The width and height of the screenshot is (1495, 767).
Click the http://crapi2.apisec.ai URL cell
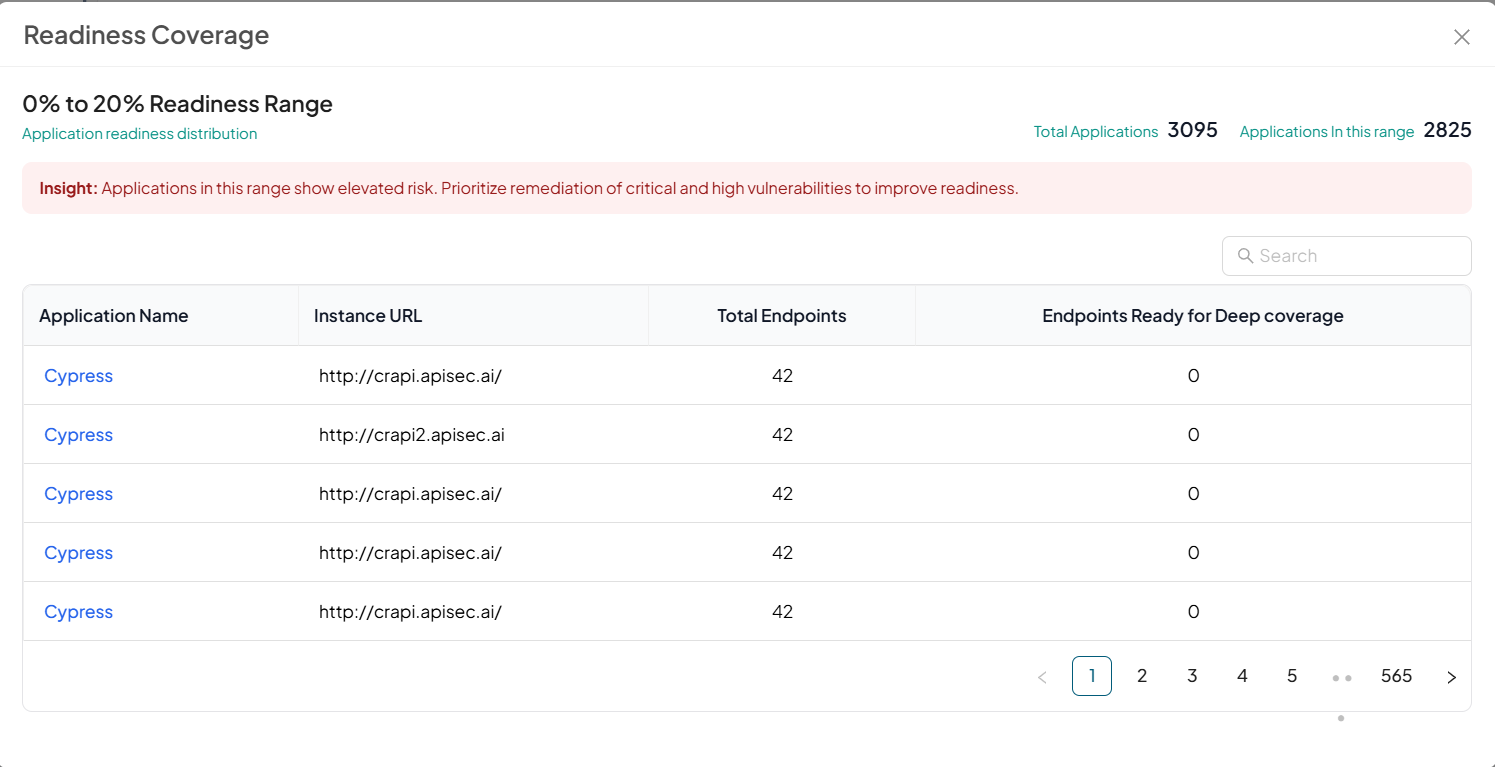411,435
